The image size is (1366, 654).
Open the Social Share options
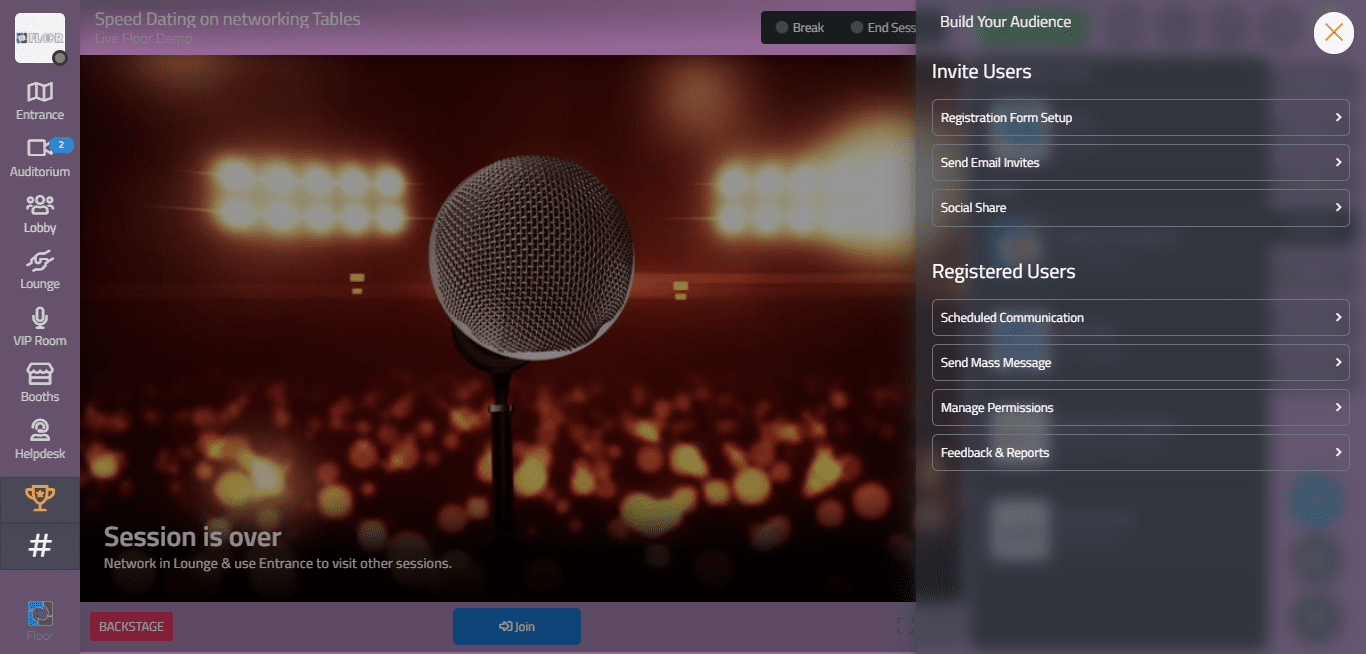(1140, 207)
